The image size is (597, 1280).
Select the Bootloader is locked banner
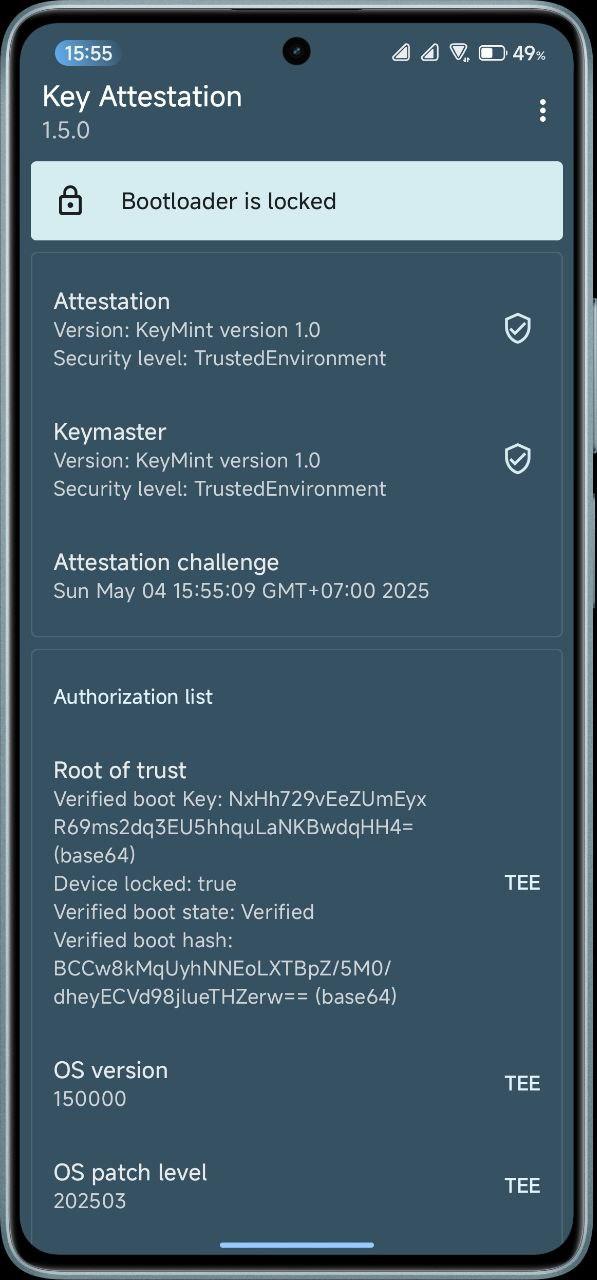click(297, 201)
